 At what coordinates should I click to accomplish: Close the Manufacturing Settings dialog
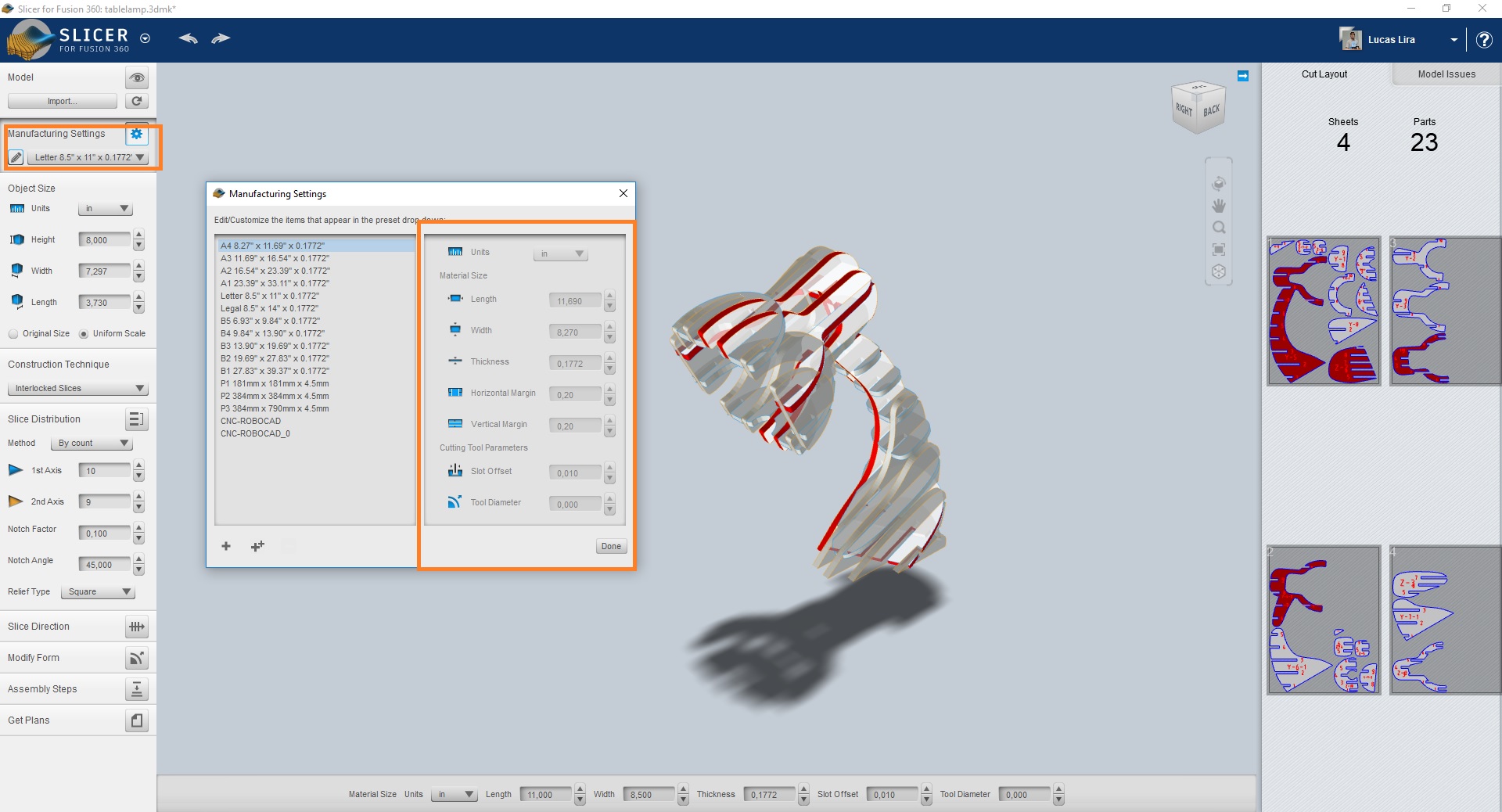click(x=623, y=193)
